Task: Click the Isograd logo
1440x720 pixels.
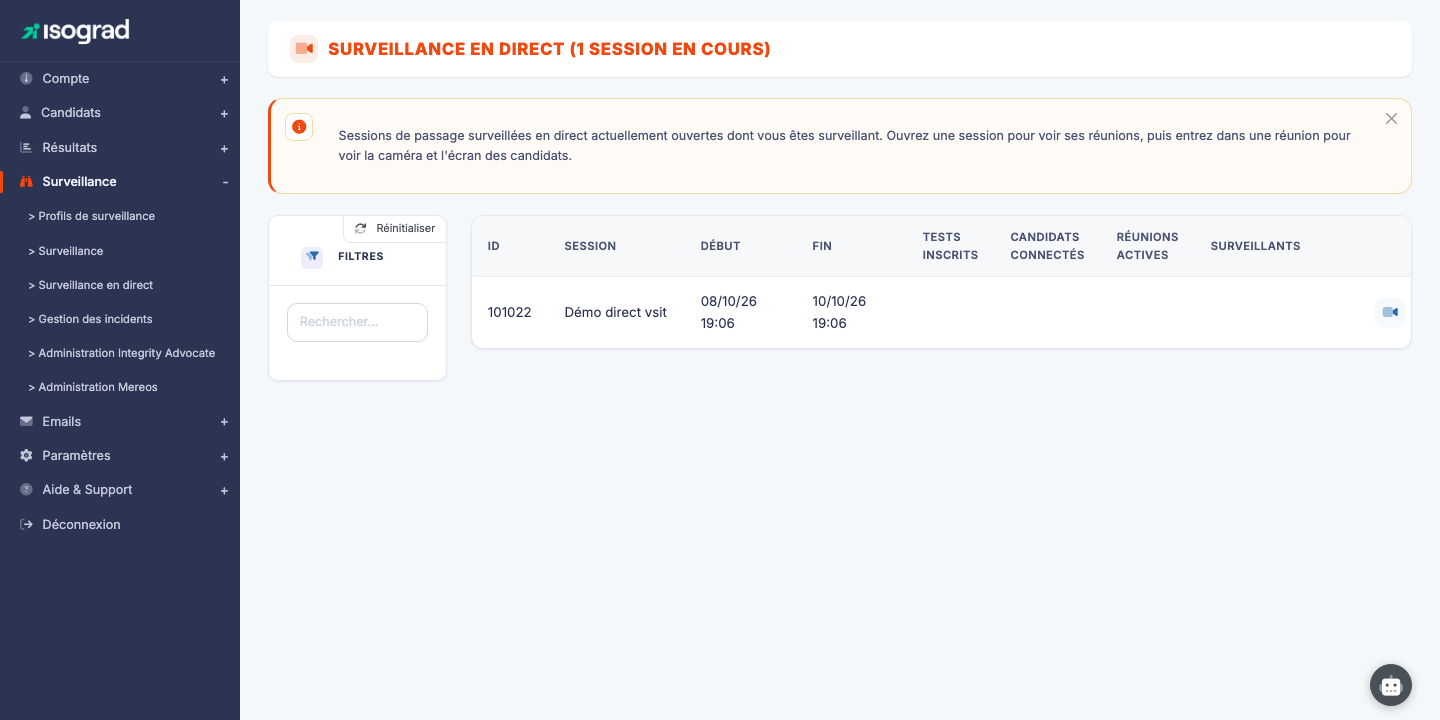Action: tap(76, 31)
